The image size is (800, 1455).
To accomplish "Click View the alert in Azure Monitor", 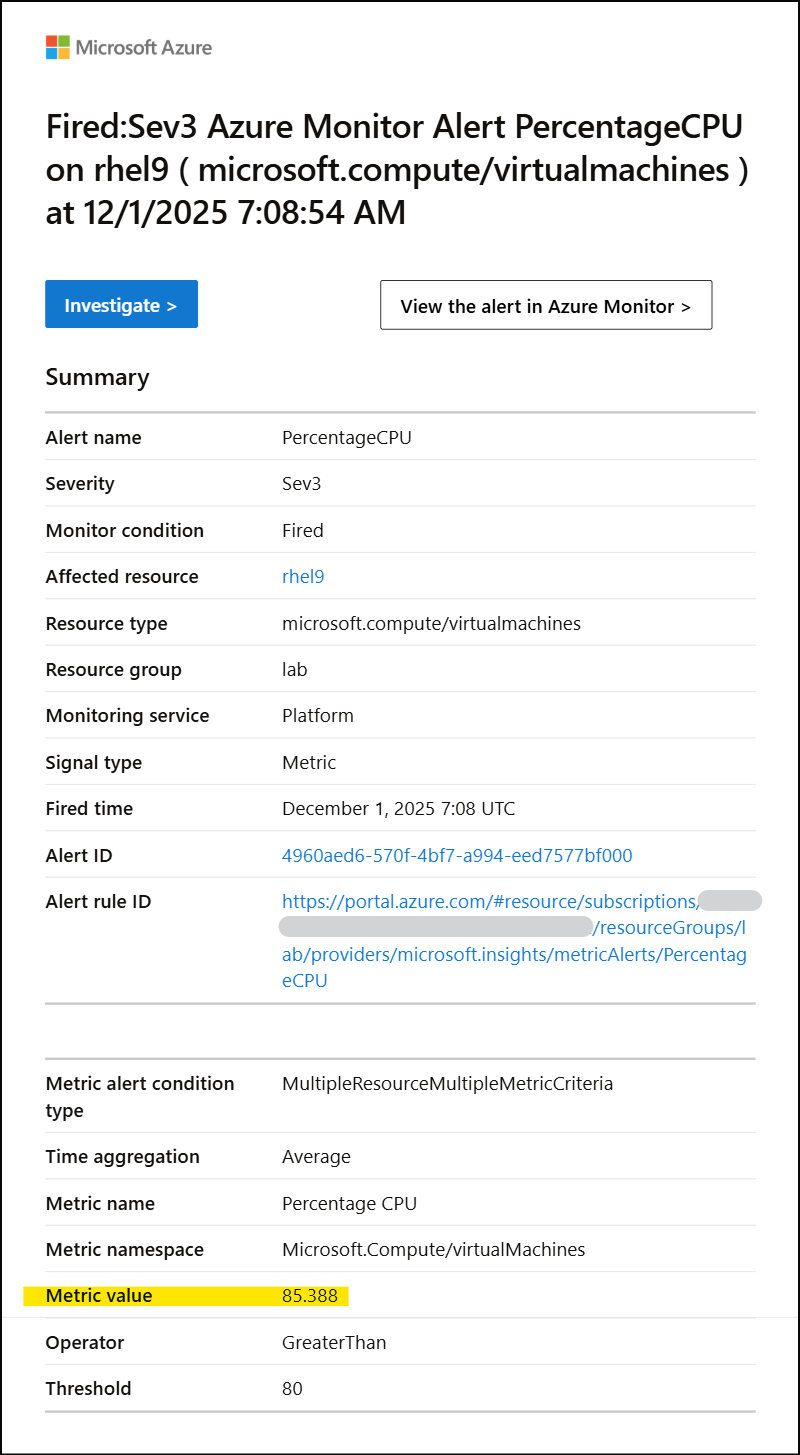I will coord(546,305).
